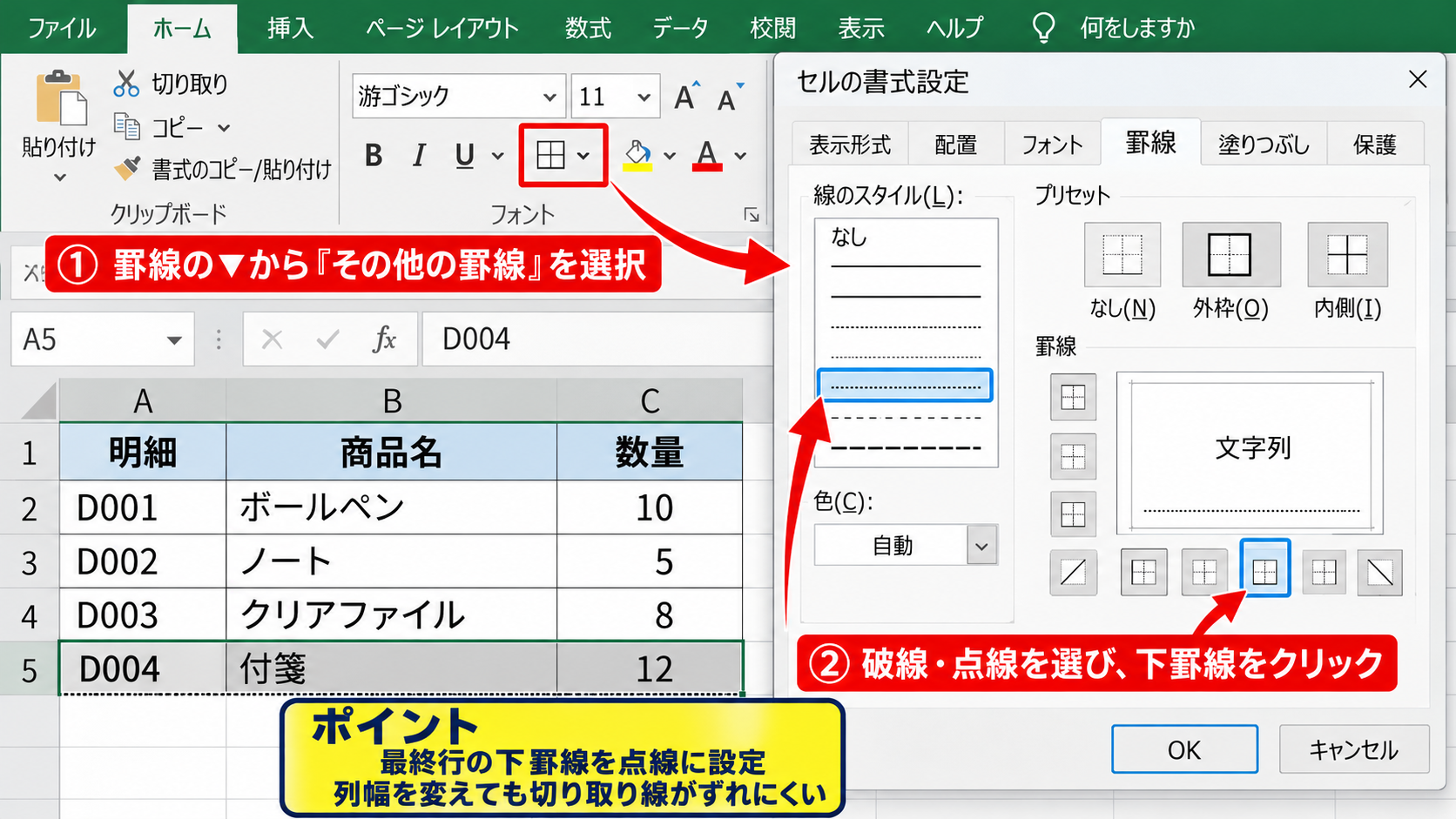Image resolution: width=1456 pixels, height=819 pixels.
Task: Toggle bottom border button beside preview
Action: (x=1073, y=514)
